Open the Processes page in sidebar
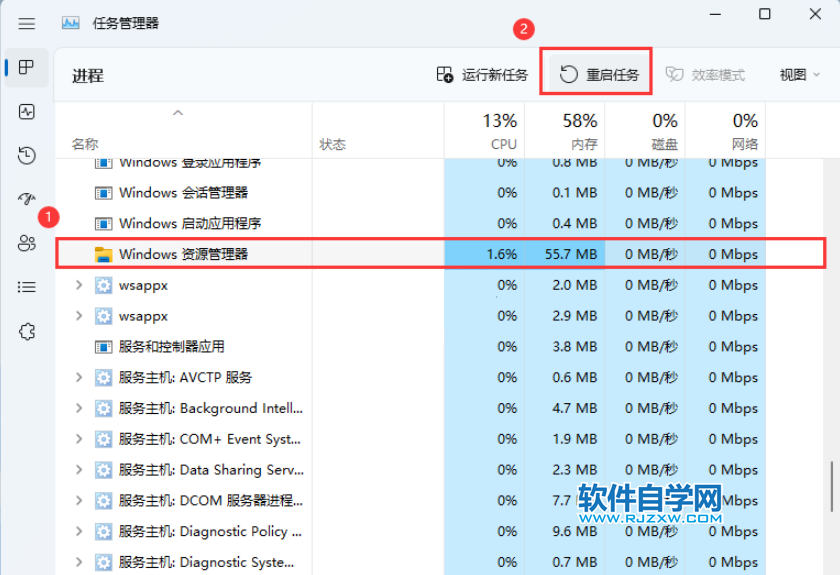 pyautogui.click(x=26, y=68)
